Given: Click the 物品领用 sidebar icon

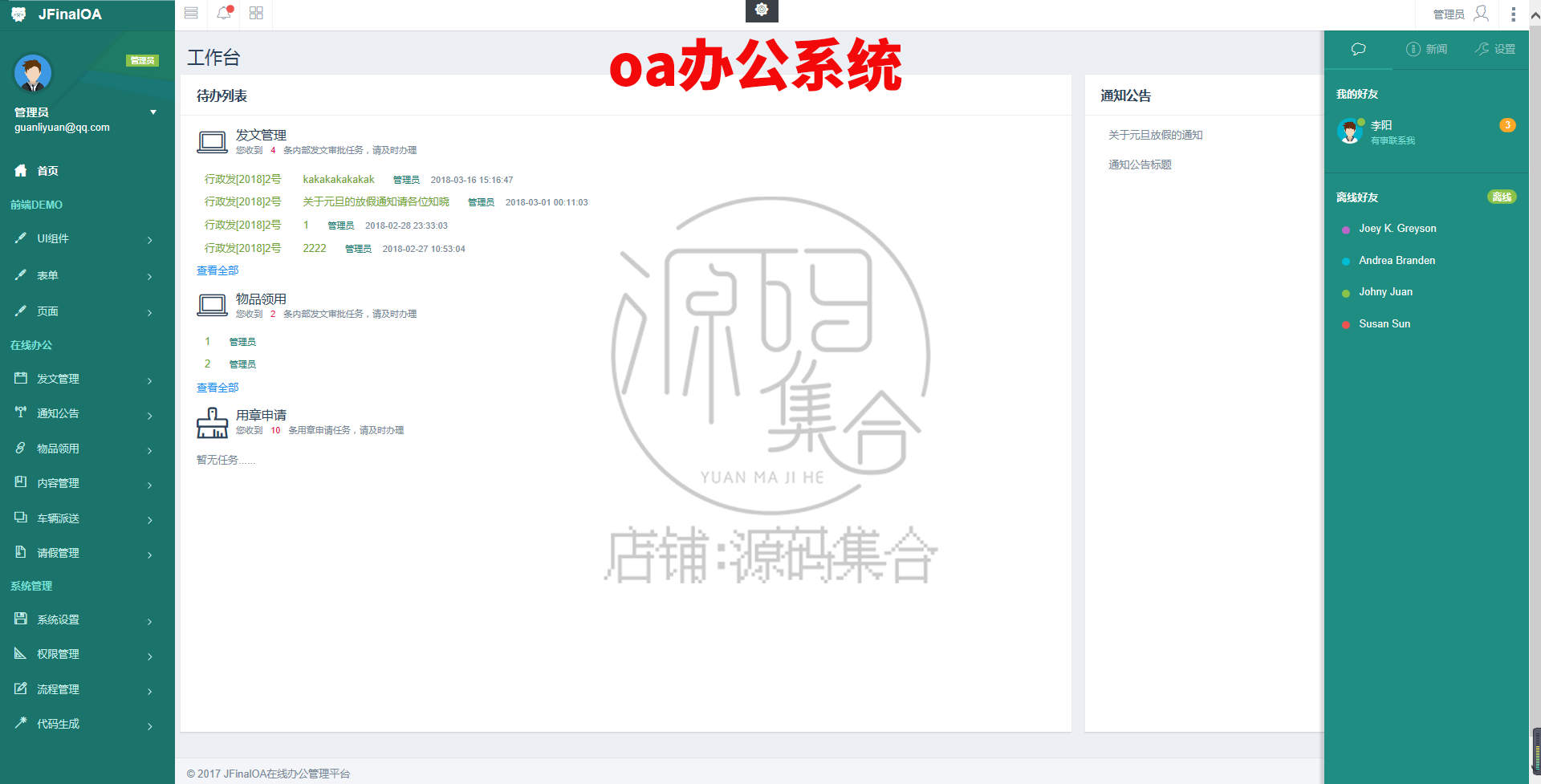Looking at the screenshot, I should 21,448.
